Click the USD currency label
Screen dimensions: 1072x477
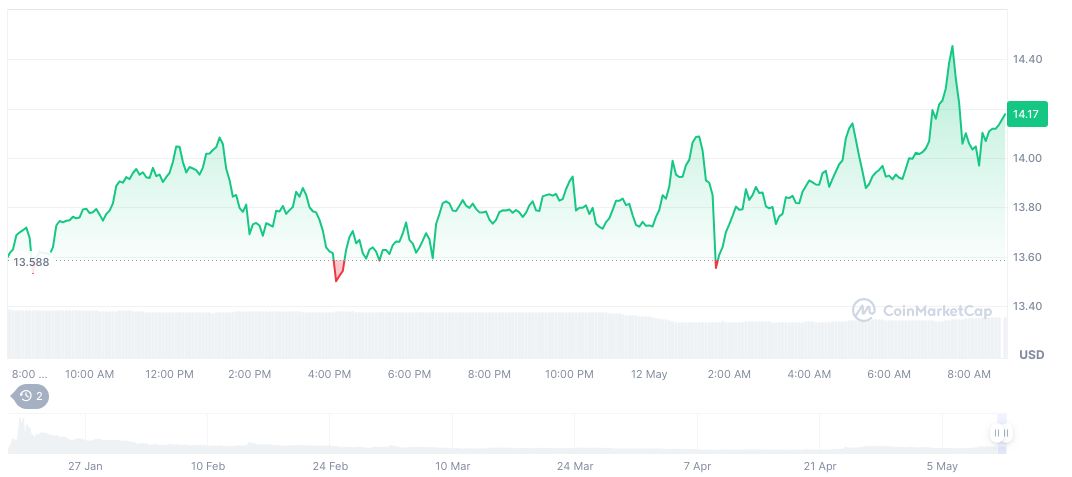coord(1031,355)
